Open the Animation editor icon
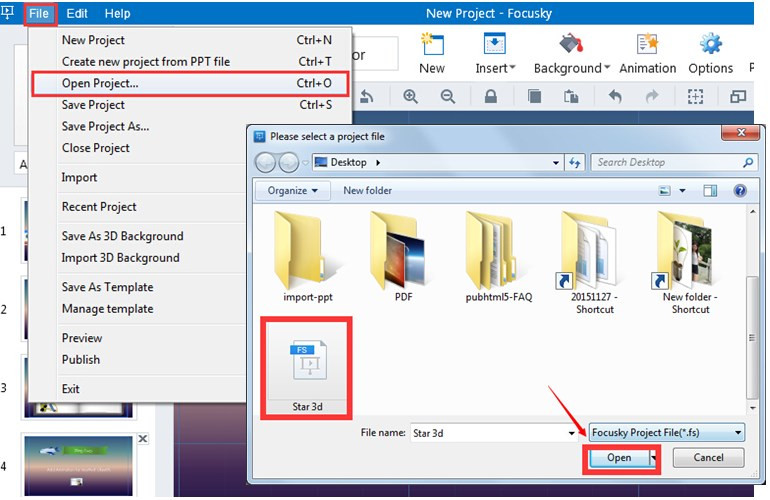 coord(647,44)
